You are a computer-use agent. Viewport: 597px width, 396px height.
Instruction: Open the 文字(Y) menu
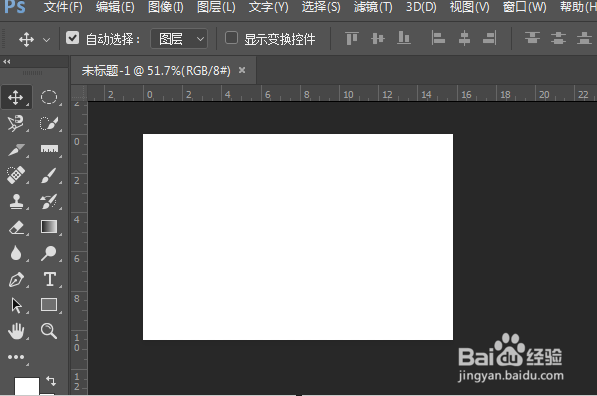(268, 7)
